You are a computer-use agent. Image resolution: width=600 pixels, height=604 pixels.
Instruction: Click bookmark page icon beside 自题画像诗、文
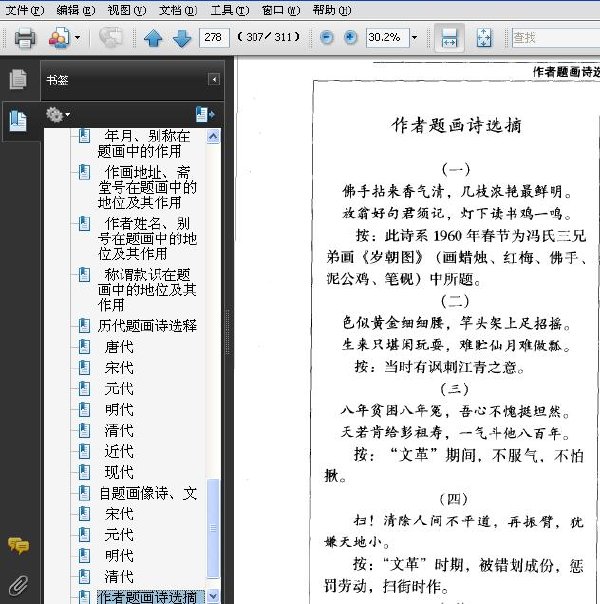tap(84, 493)
